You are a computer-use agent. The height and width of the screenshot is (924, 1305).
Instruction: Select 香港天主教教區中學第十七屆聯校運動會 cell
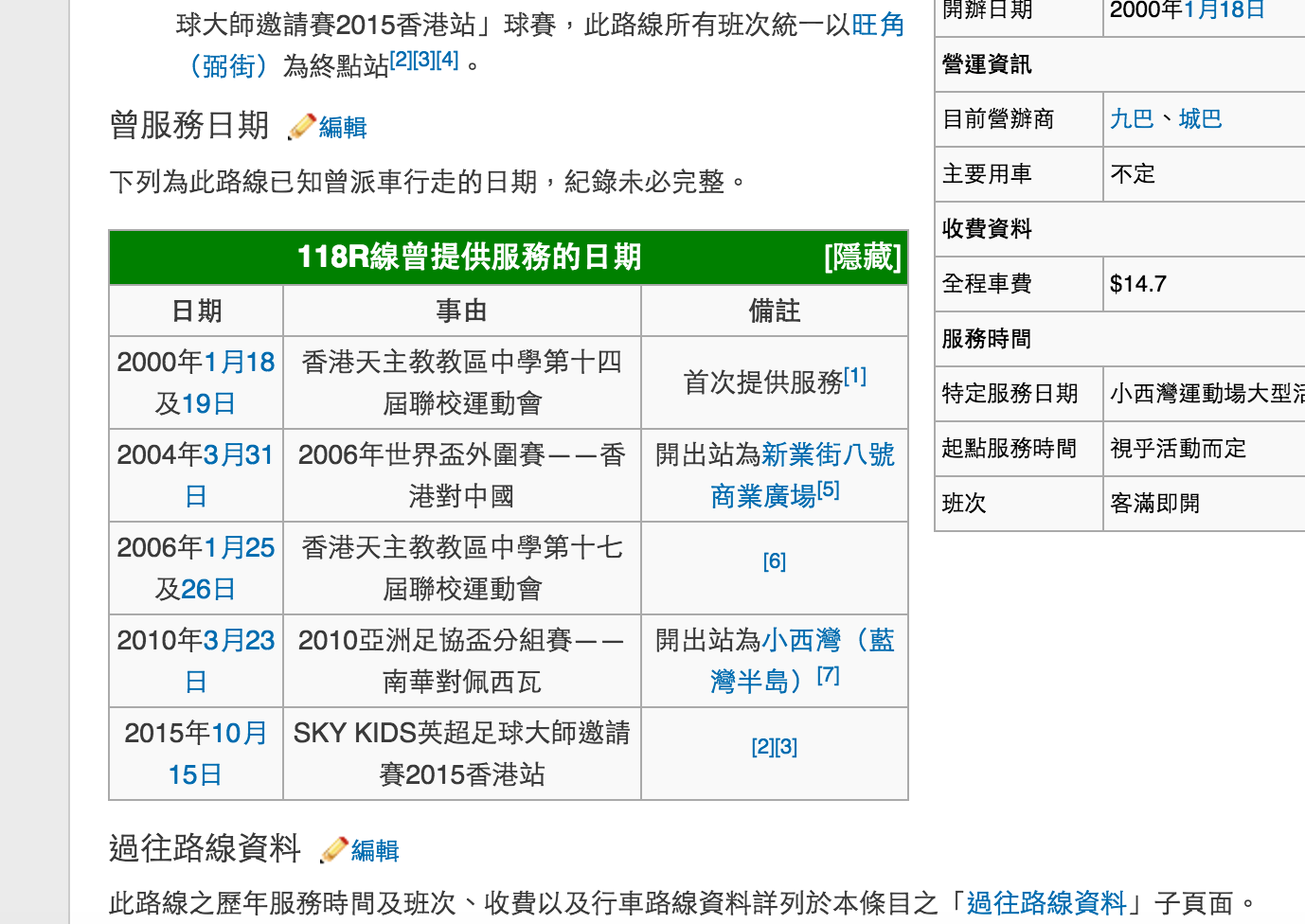[462, 568]
